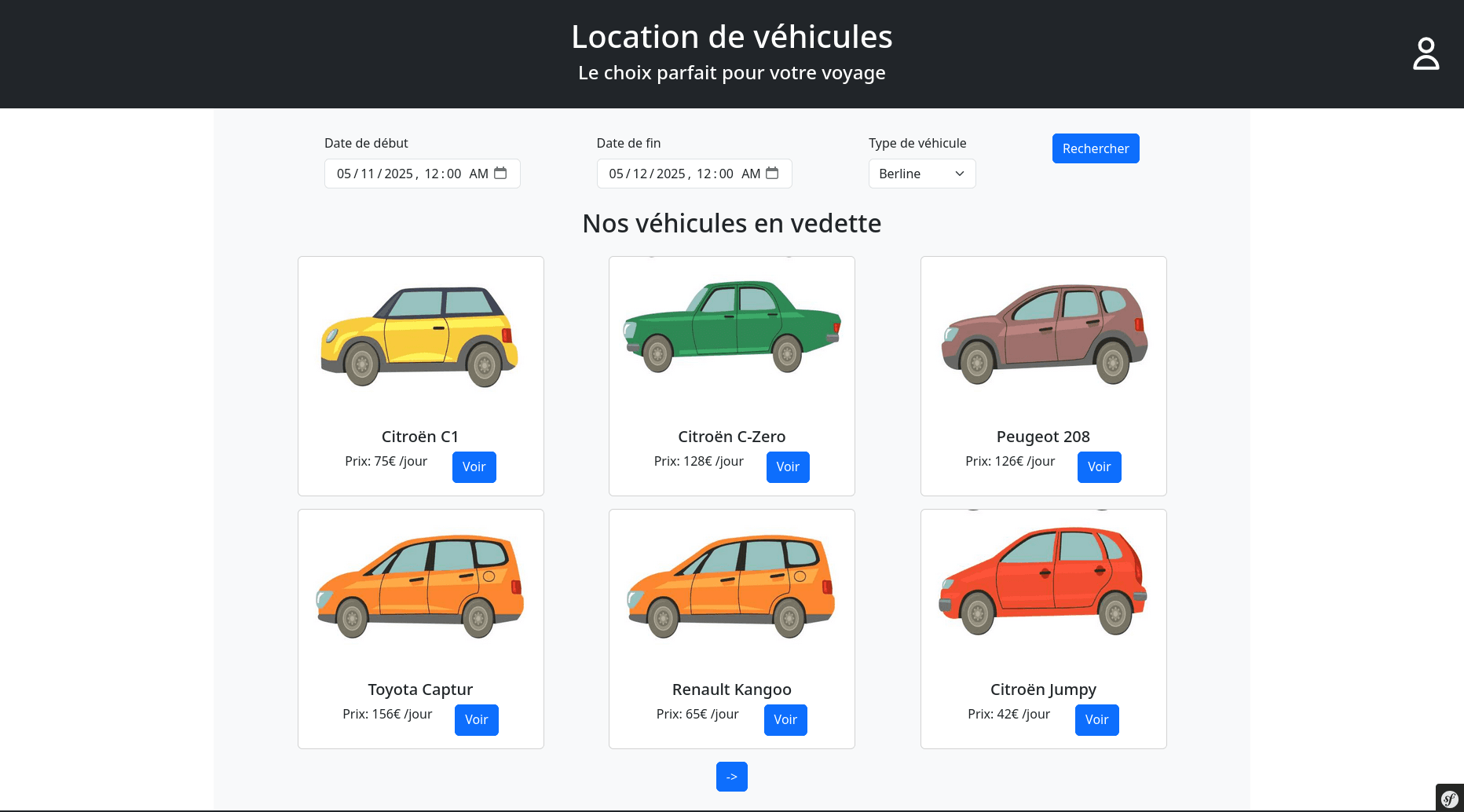Go to next page with arrow button
The height and width of the screenshot is (812, 1464).
coord(731,777)
